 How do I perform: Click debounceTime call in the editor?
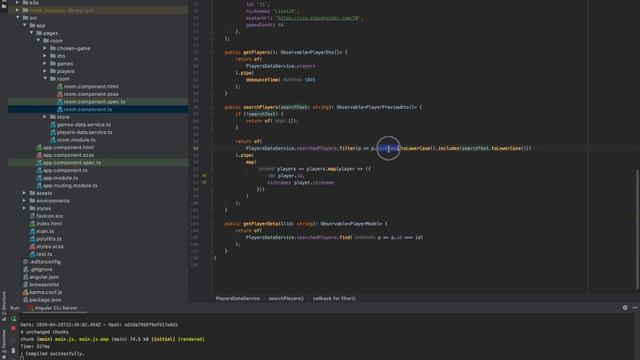pyautogui.click(x=263, y=80)
